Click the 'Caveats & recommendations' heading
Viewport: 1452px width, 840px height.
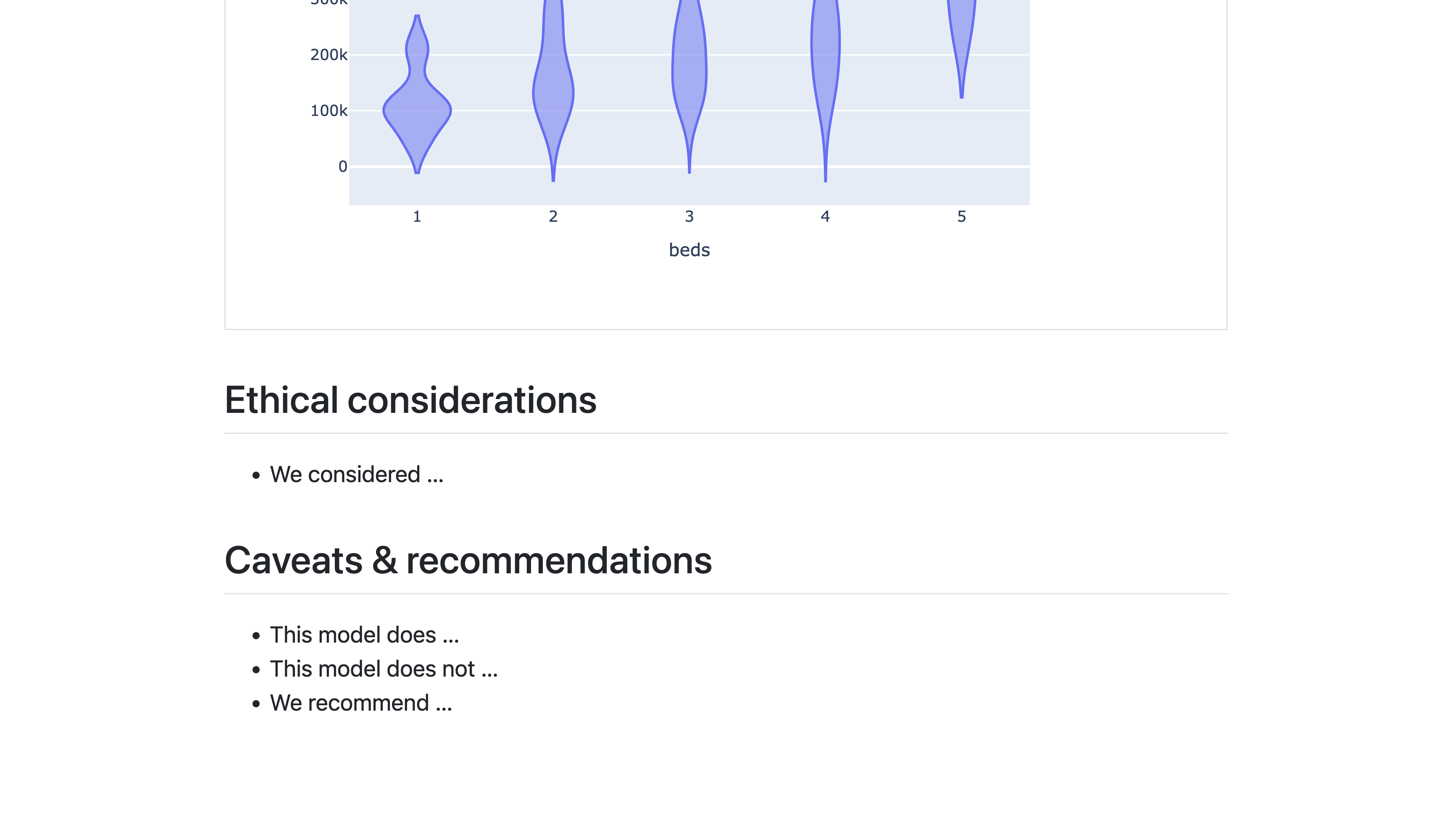(x=468, y=560)
